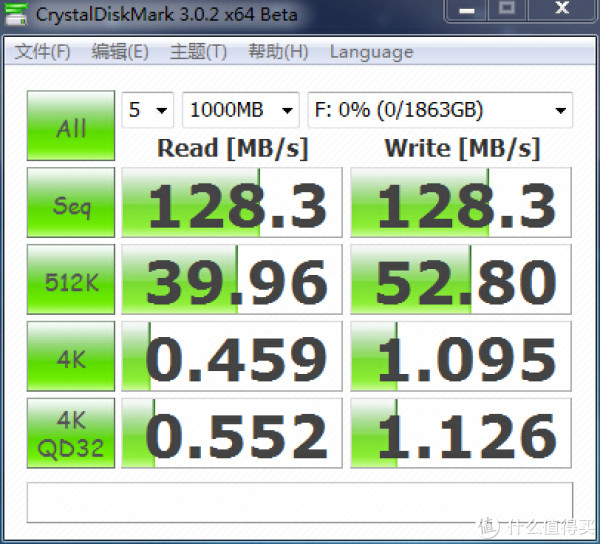The width and height of the screenshot is (600, 544).
Task: Start the 512K benchmark test
Action: (71, 279)
